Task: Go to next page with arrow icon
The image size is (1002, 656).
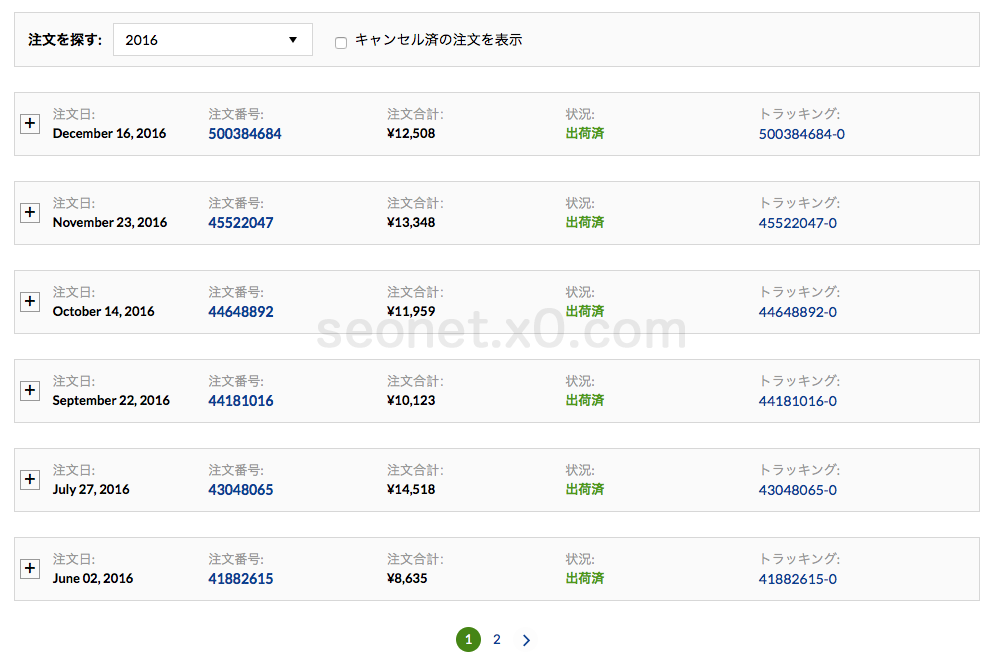Action: [x=527, y=640]
